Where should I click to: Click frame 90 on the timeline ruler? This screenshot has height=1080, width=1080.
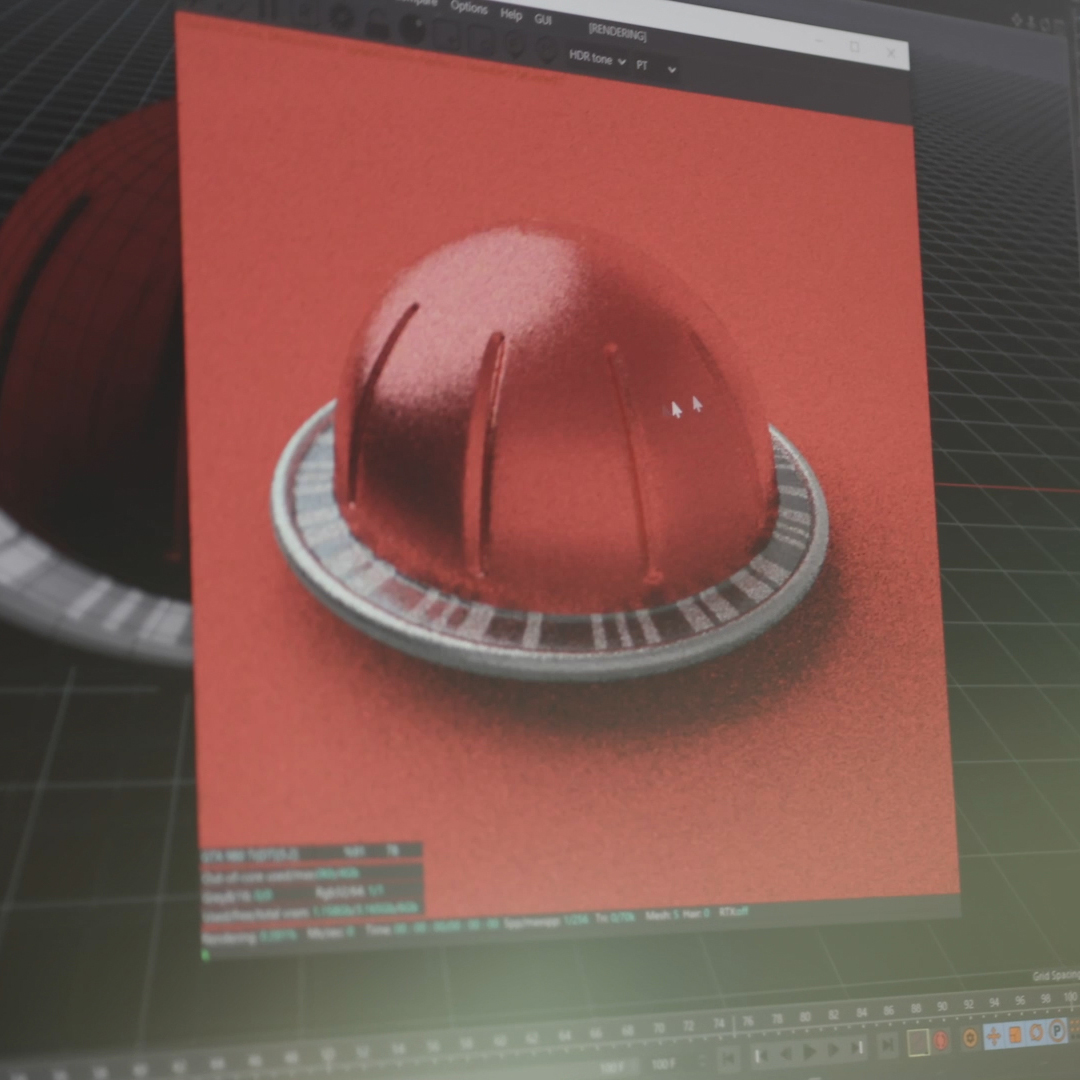click(942, 1007)
